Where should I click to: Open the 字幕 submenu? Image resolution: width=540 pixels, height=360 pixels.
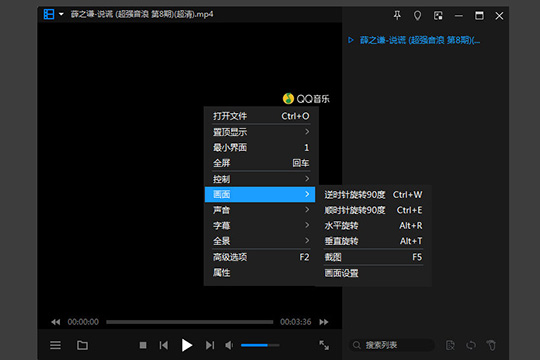coord(260,226)
